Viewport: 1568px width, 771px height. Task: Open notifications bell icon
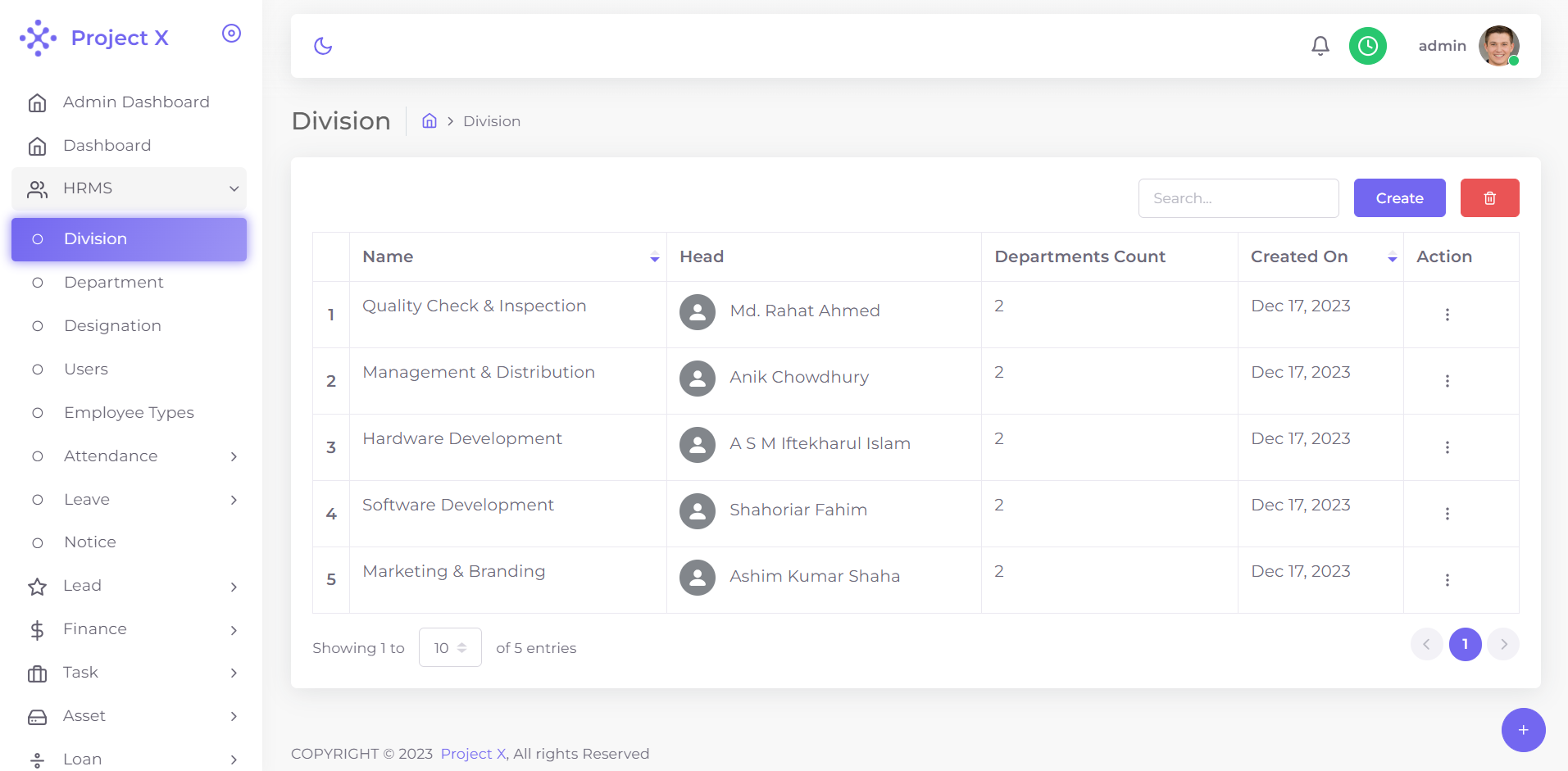[x=1320, y=46]
